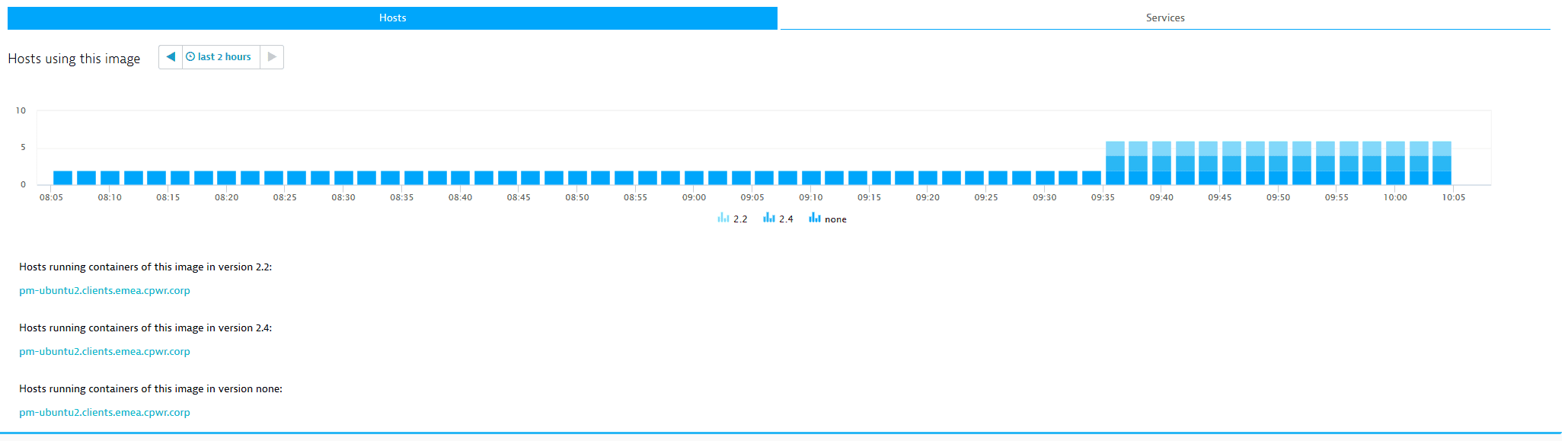Open host link under version 2.4
Image resolution: width=1568 pixels, height=441 pixels.
(x=104, y=351)
